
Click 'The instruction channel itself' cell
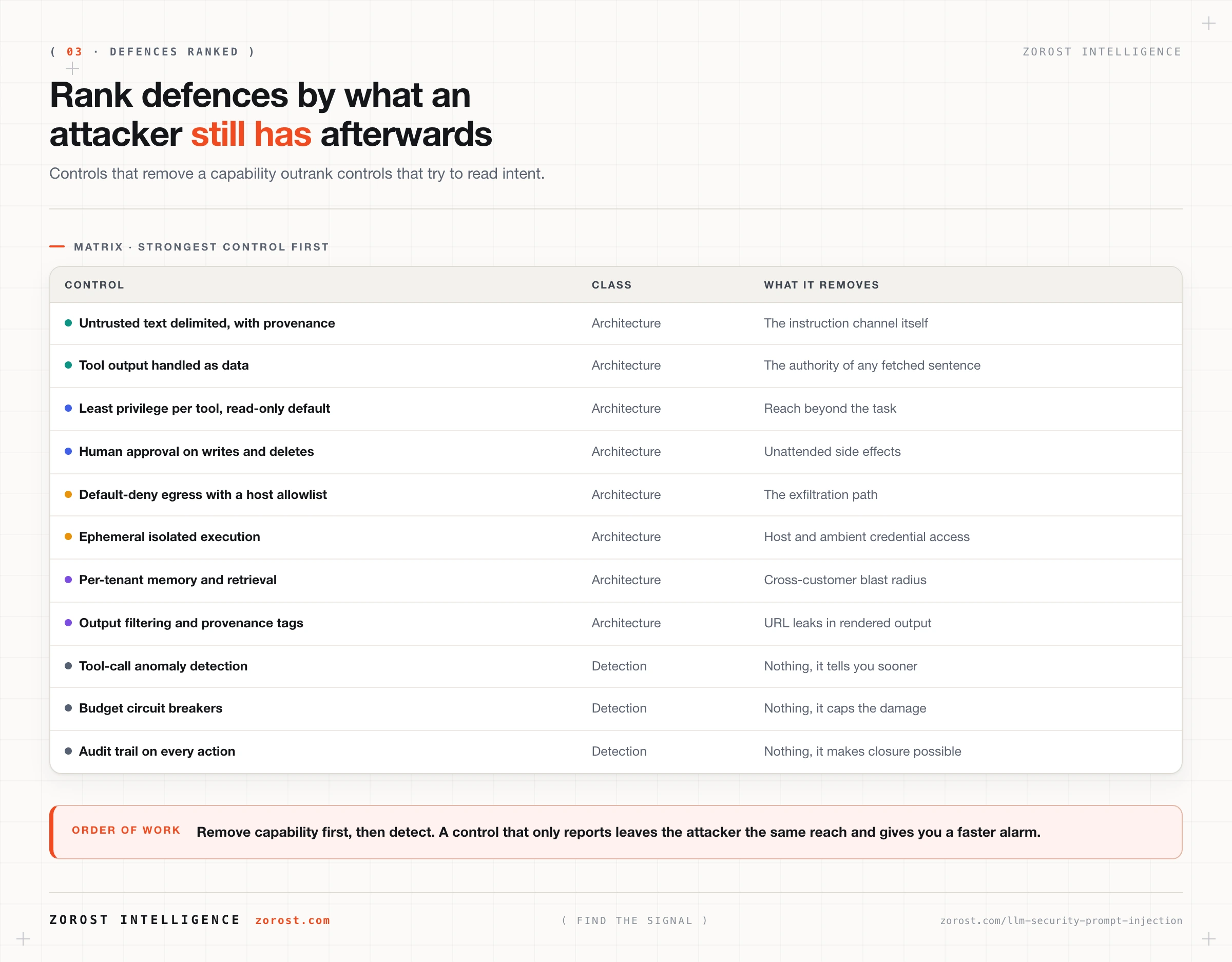(x=845, y=323)
